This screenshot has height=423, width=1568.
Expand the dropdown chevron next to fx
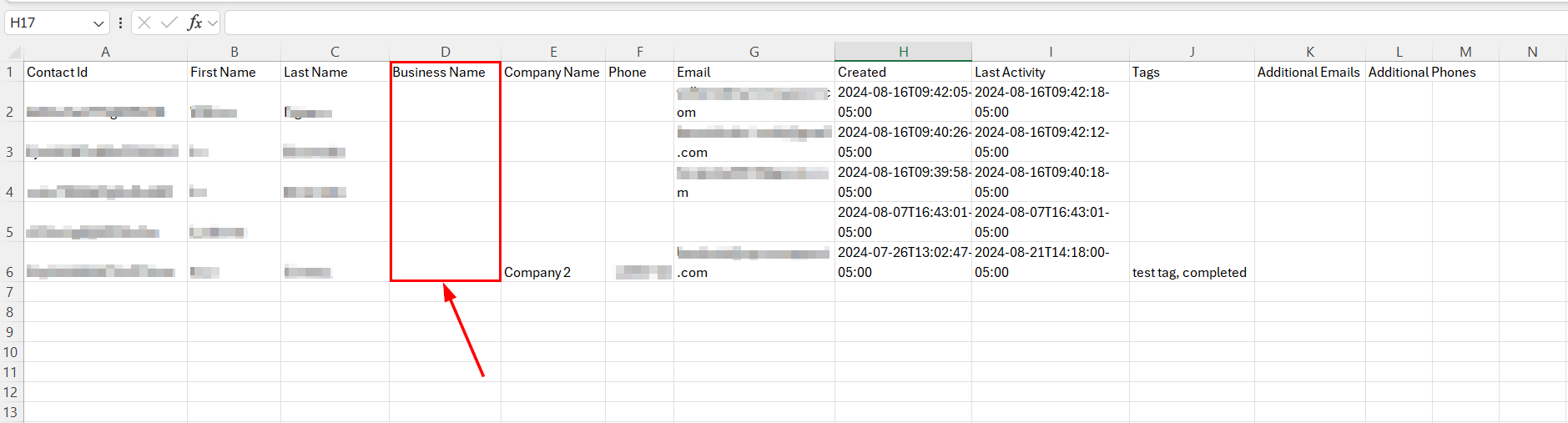pyautogui.click(x=213, y=23)
